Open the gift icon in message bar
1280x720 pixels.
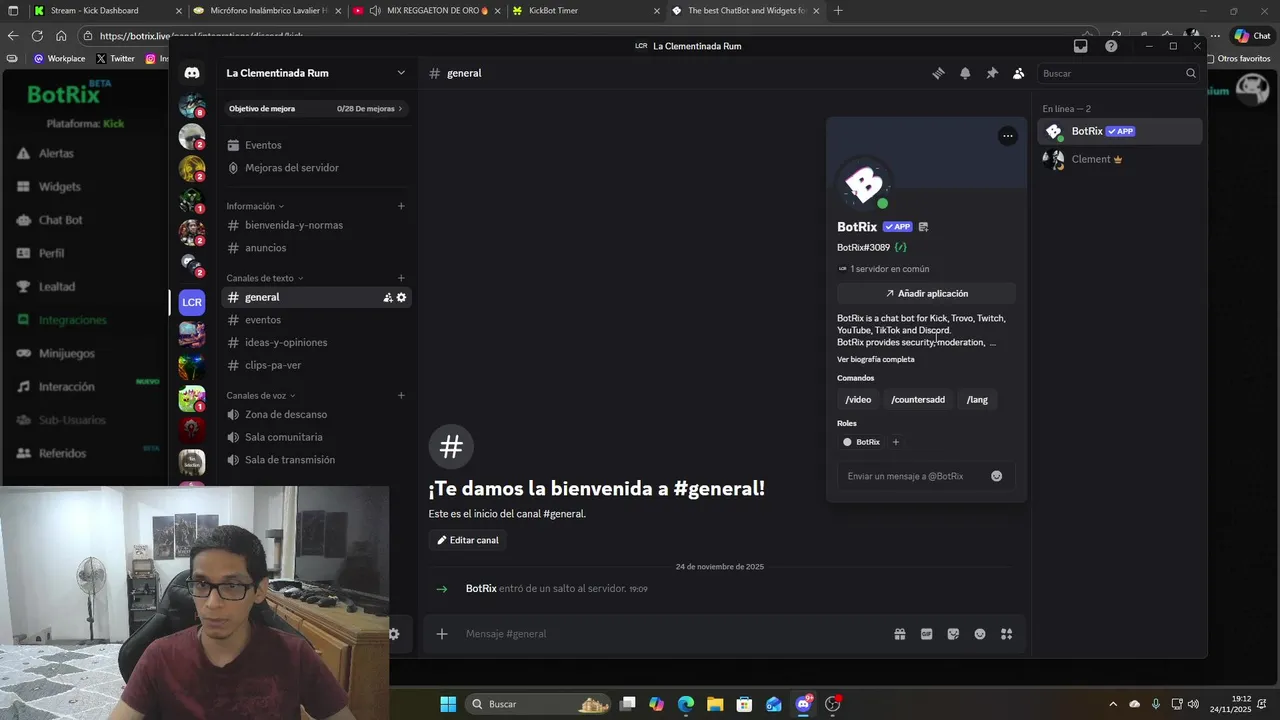(x=899, y=634)
